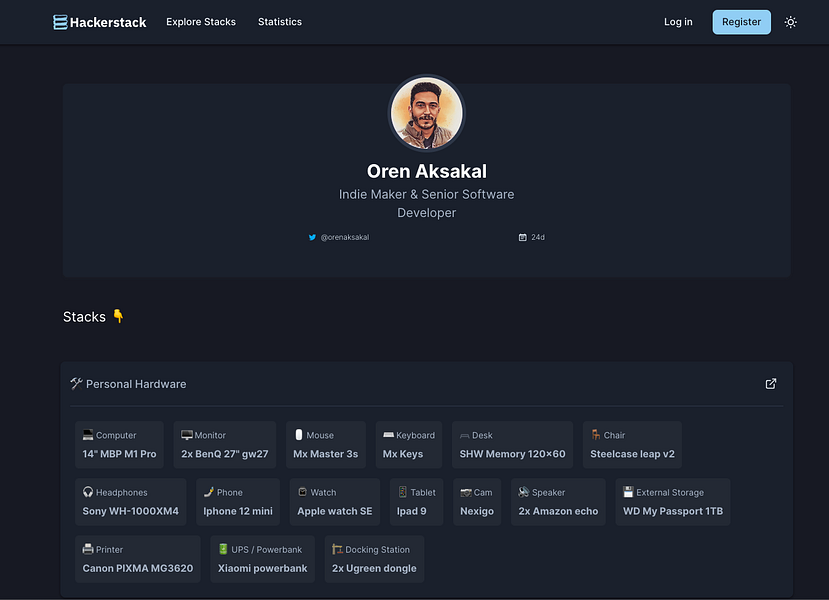Click the hammer-and-wrench icon beside Personal Hardware
Image resolution: width=829 pixels, height=600 pixels.
click(75, 383)
